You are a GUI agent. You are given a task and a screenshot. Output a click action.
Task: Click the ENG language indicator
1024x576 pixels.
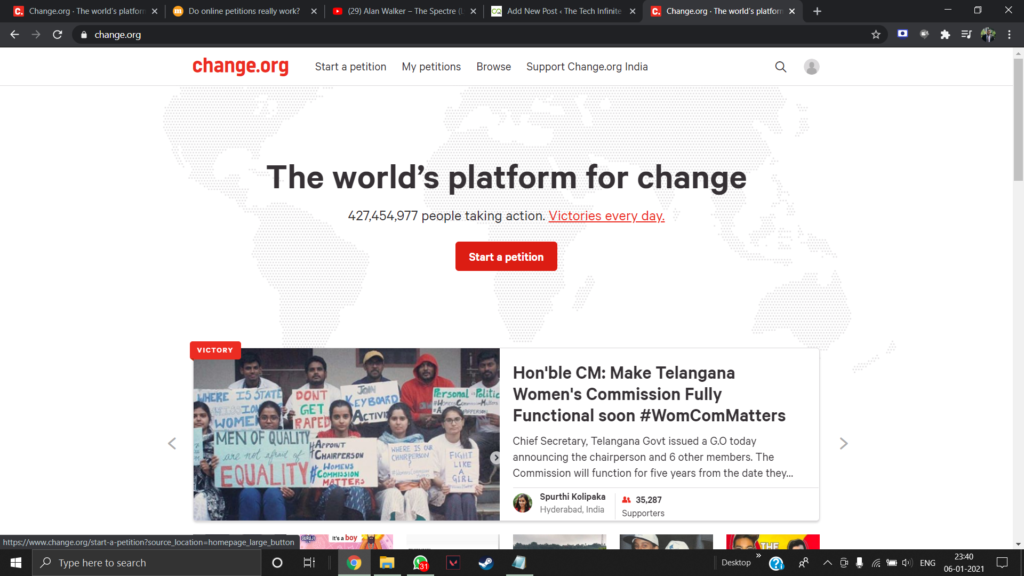(927, 563)
